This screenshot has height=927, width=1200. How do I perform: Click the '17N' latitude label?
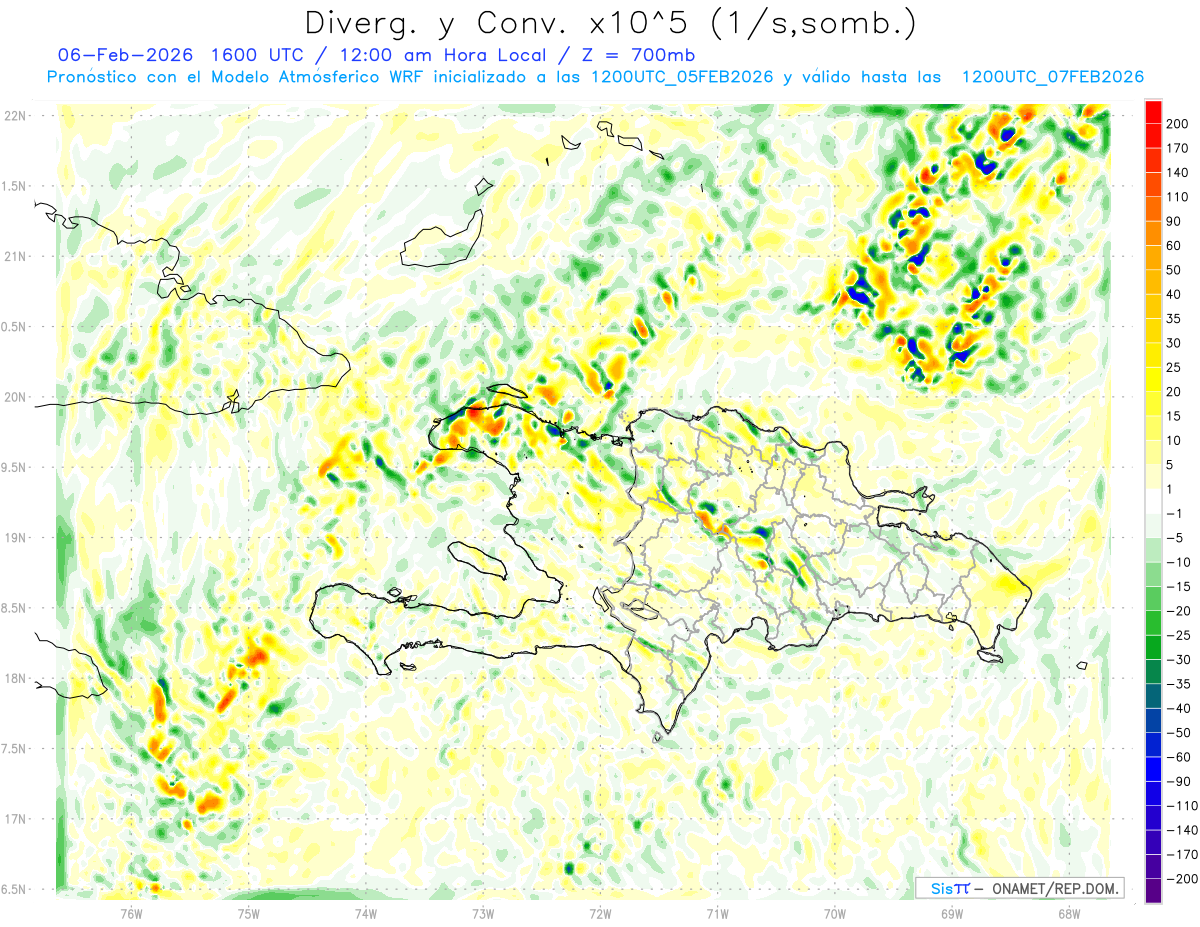15,819
